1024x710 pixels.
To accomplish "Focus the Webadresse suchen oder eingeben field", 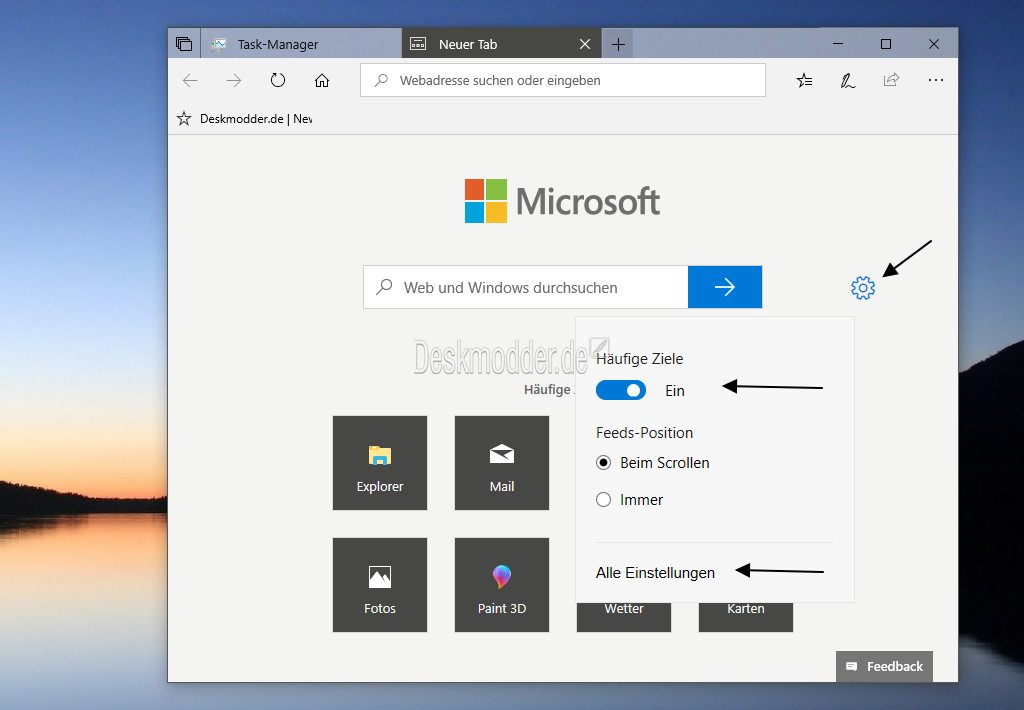I will coord(563,80).
